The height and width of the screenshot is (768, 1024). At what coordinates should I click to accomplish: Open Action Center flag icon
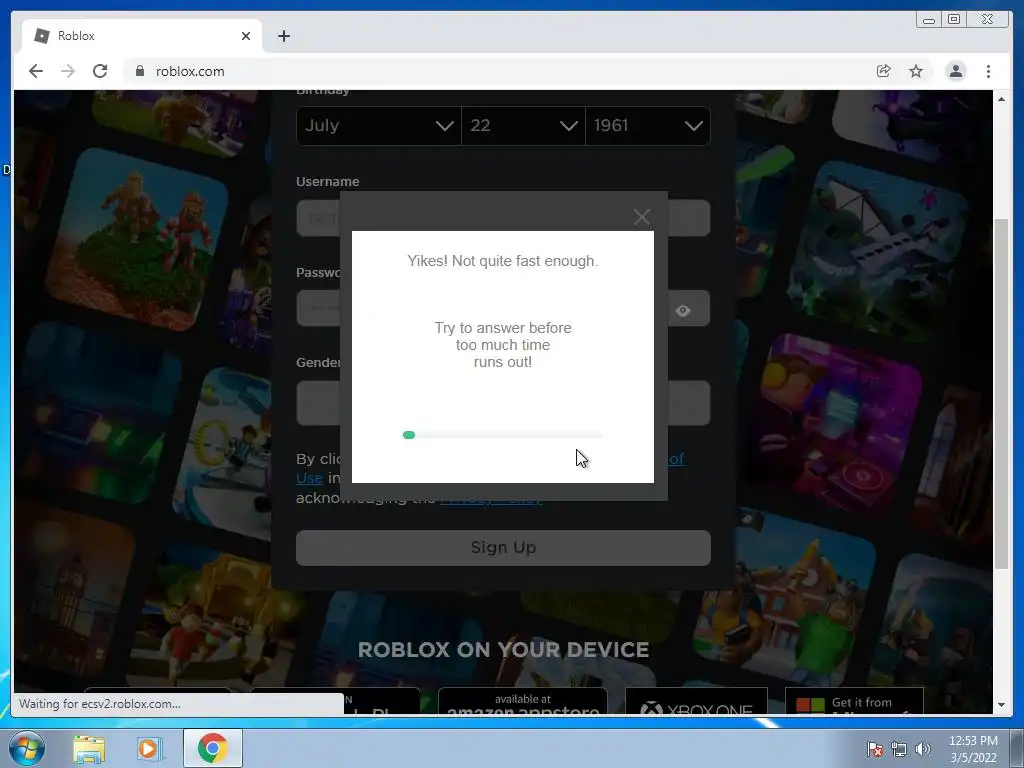pyautogui.click(x=874, y=749)
